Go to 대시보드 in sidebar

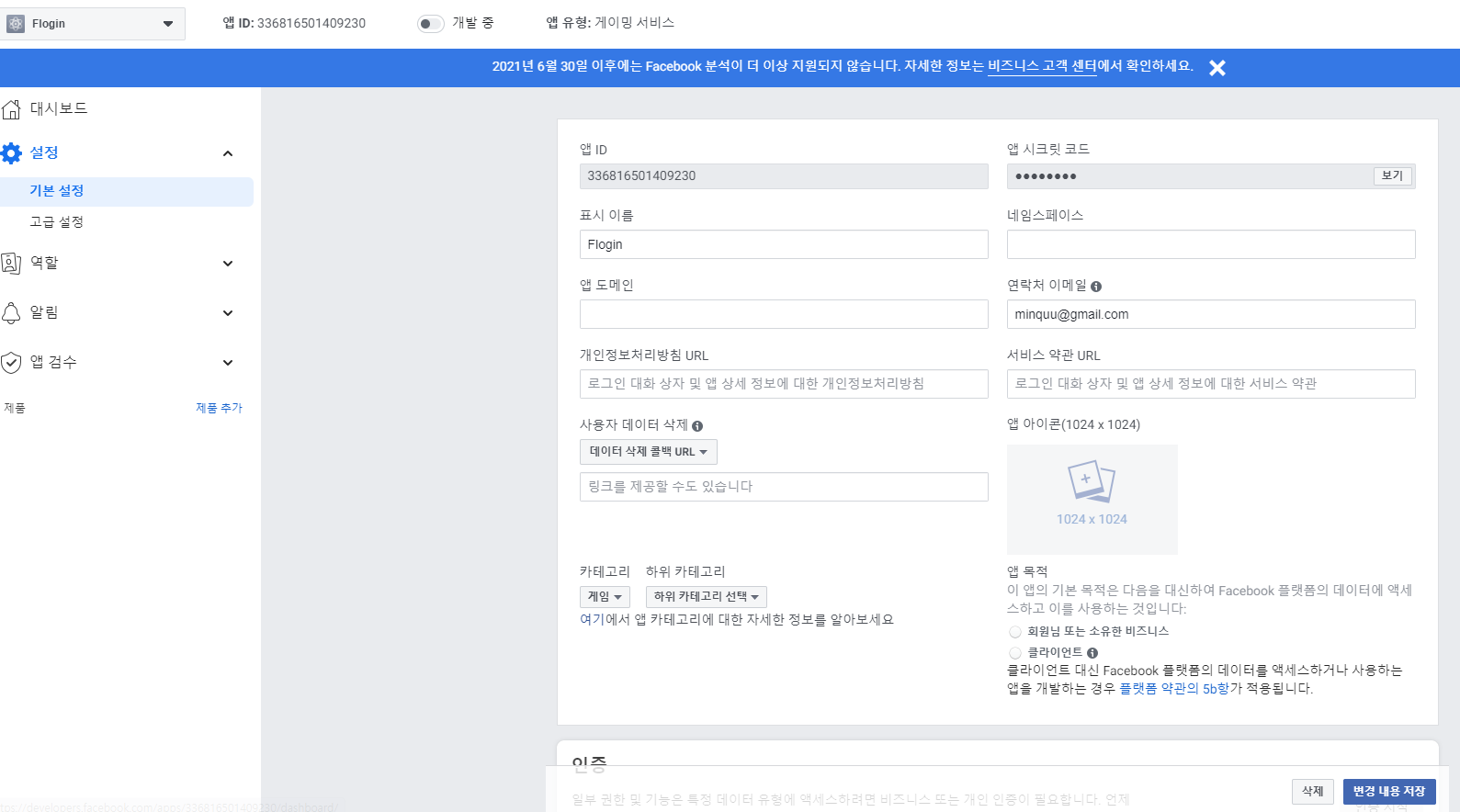59,108
